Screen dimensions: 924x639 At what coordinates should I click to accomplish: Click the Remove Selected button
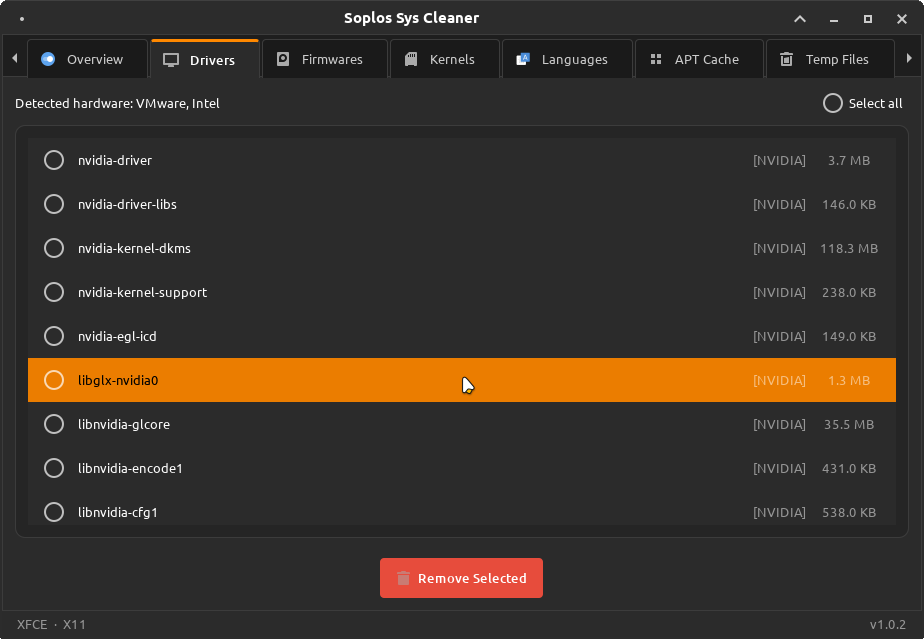click(461, 578)
